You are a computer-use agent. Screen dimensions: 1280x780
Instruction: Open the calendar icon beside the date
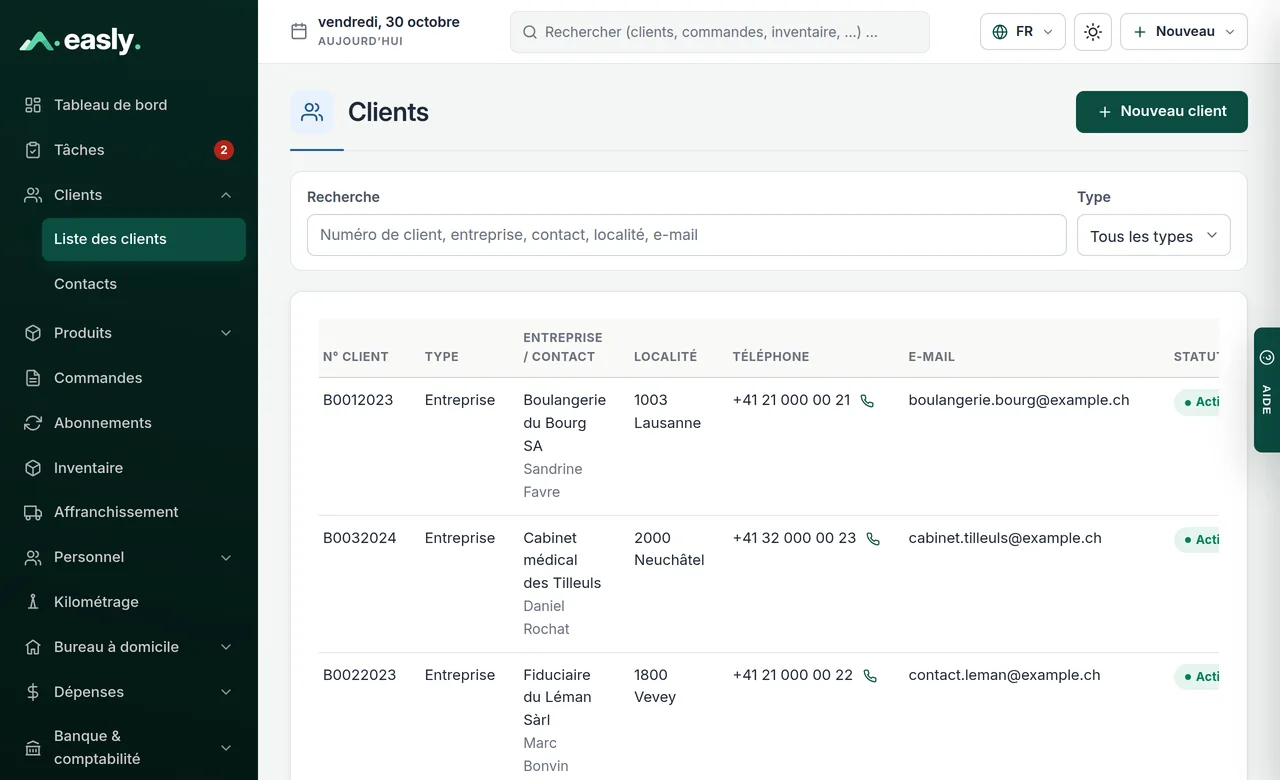[x=298, y=31]
